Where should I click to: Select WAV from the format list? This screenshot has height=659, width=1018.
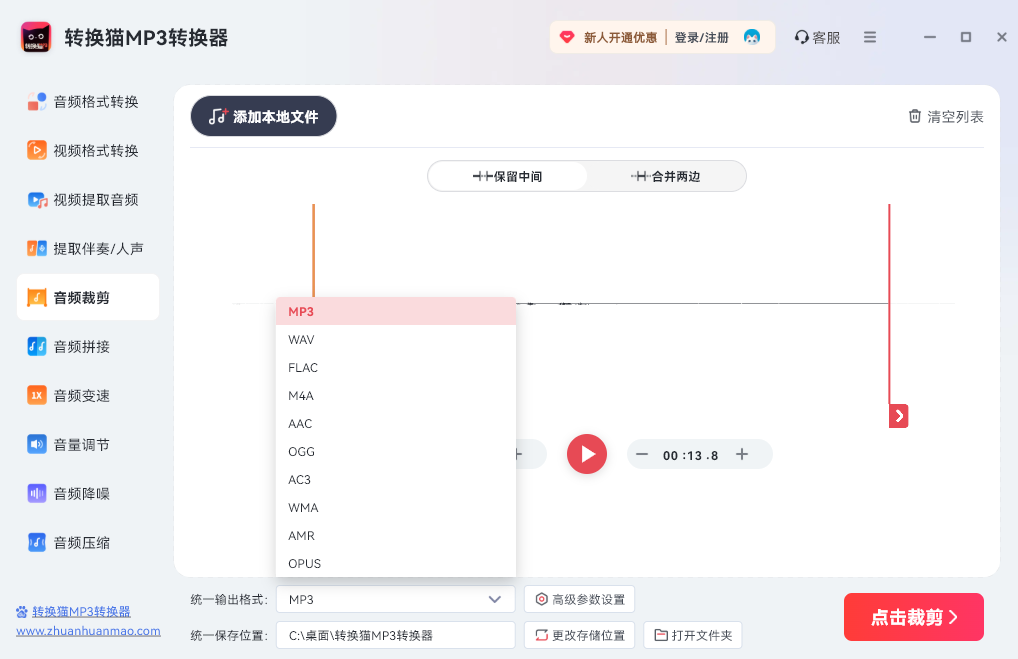click(x=301, y=339)
